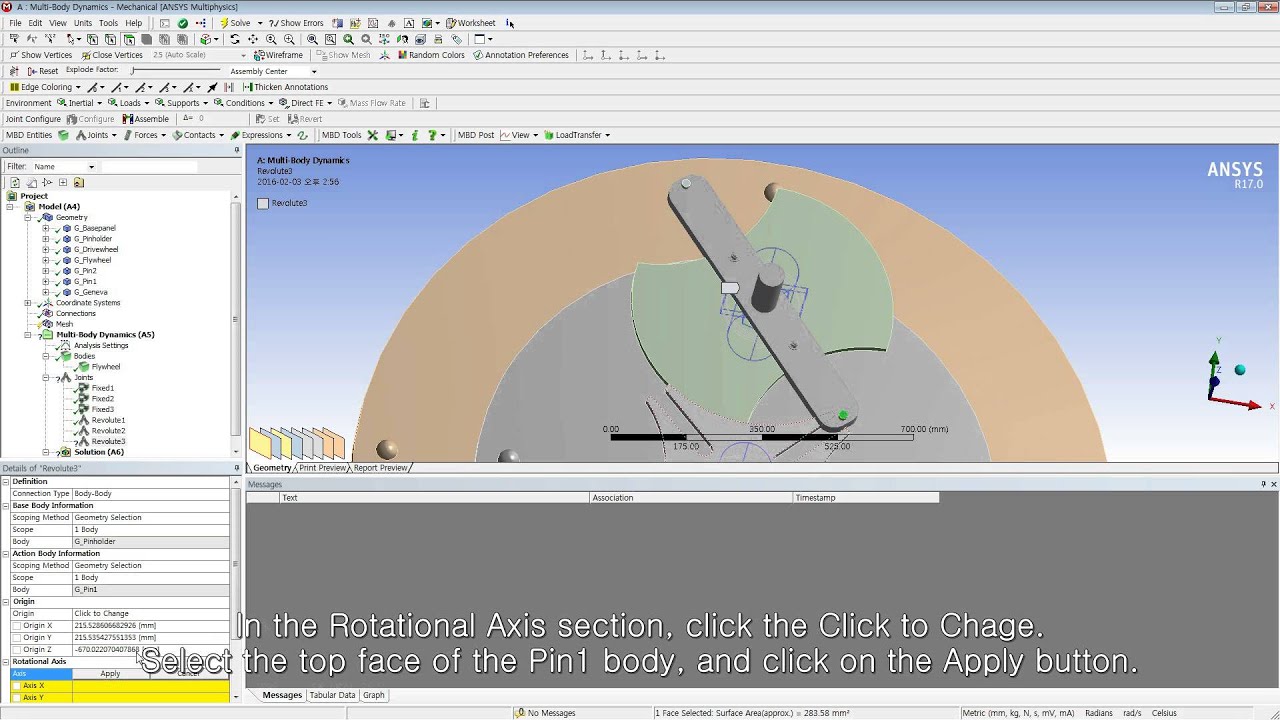Open the Worksheet view

click(x=471, y=23)
